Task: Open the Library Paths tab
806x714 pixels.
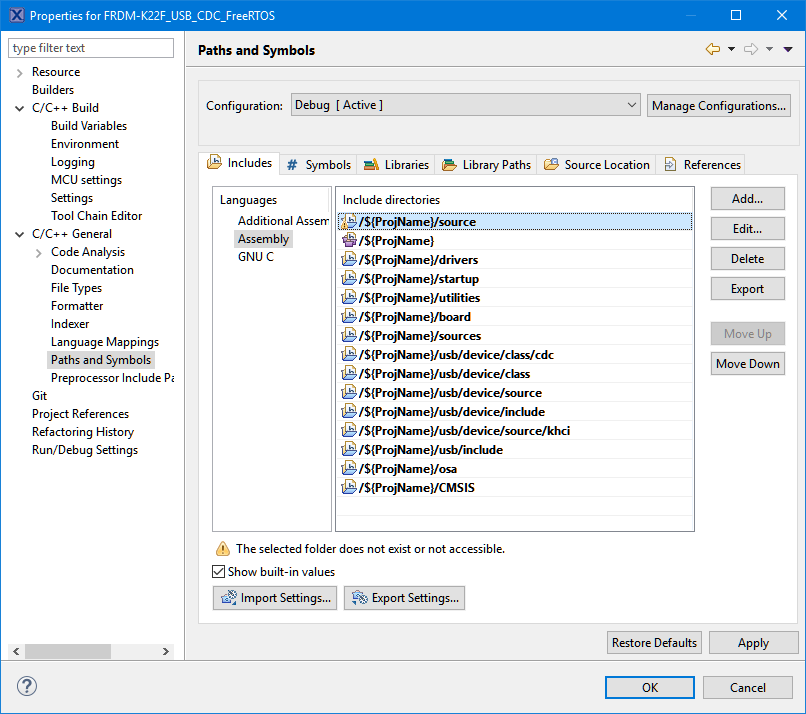Action: click(x=486, y=165)
